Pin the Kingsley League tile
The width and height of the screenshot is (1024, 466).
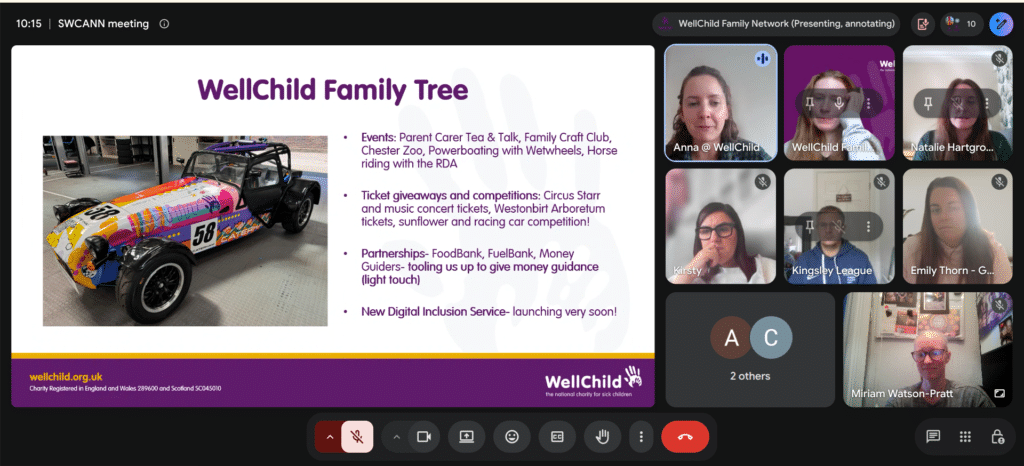pyautogui.click(x=810, y=226)
